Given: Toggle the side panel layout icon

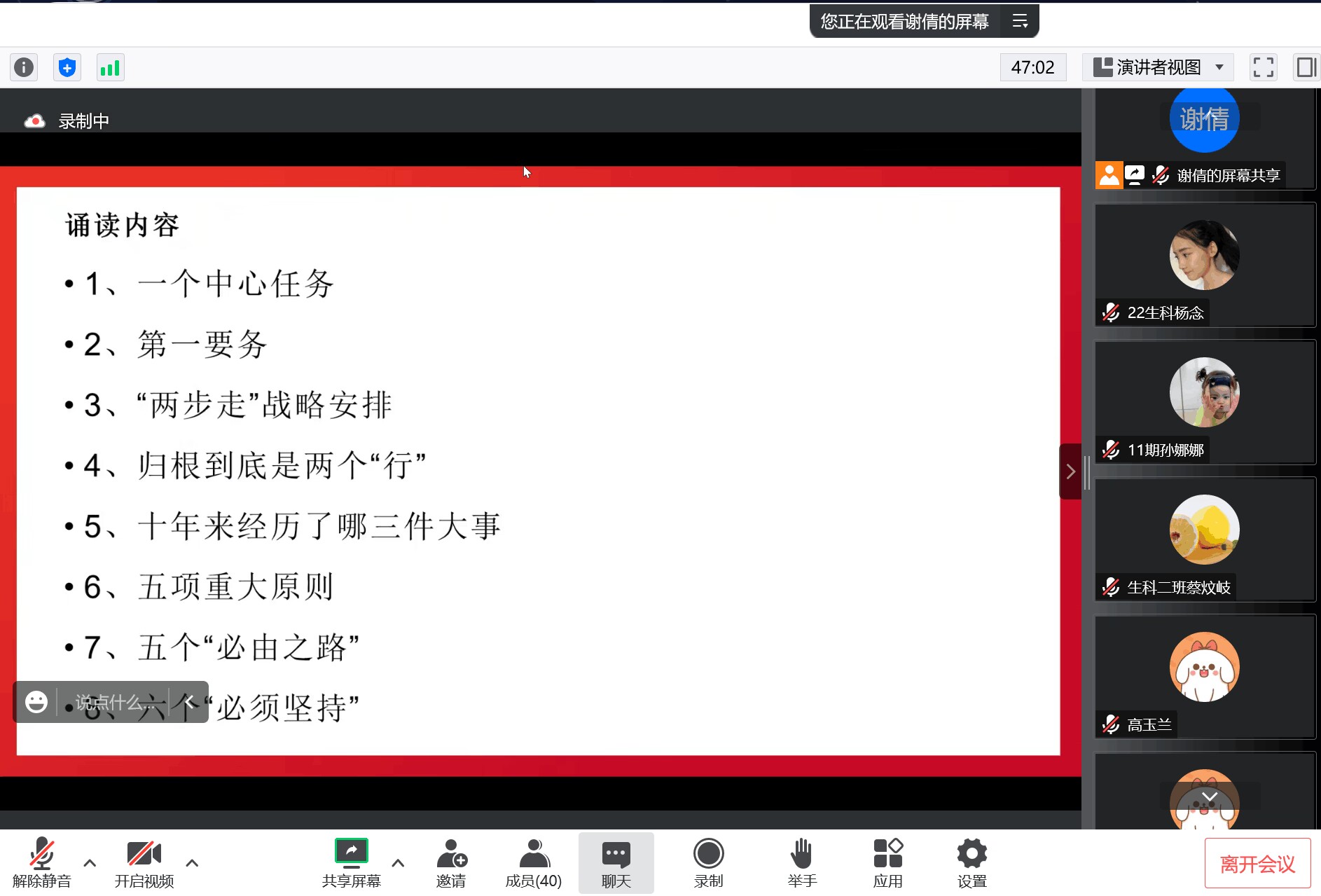Looking at the screenshot, I should 1306,67.
